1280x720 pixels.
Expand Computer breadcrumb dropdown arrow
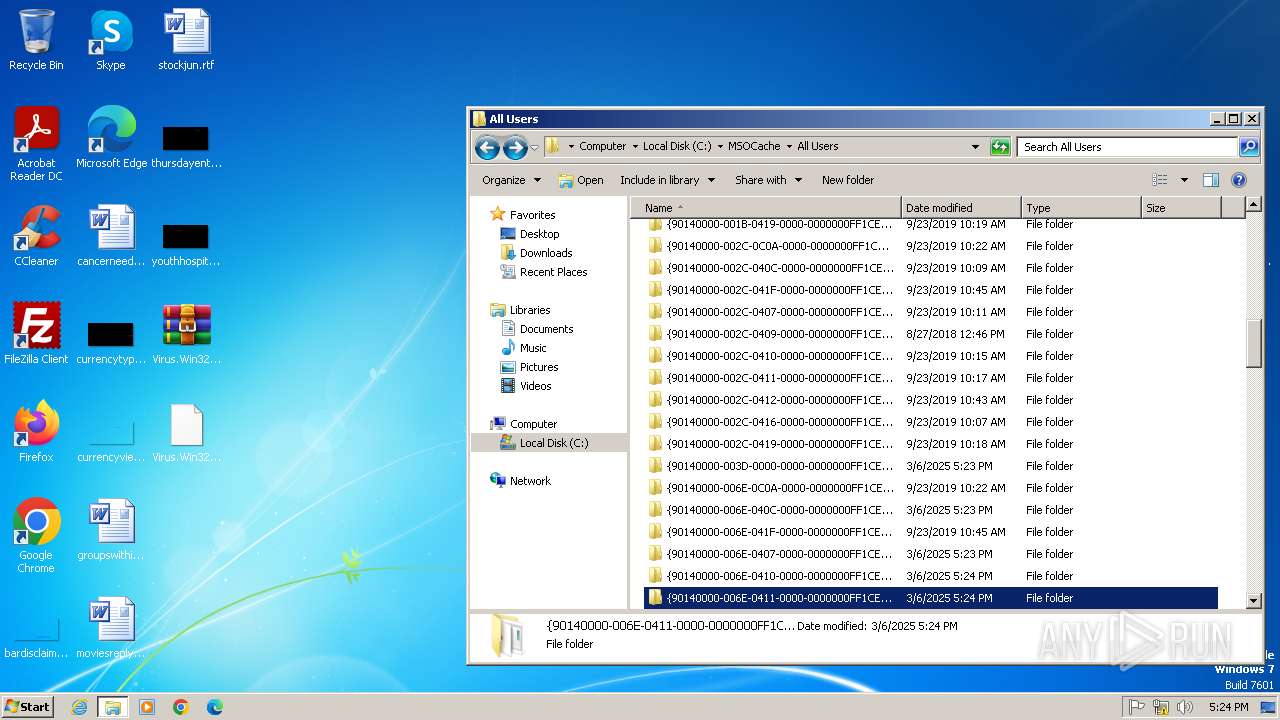point(634,146)
